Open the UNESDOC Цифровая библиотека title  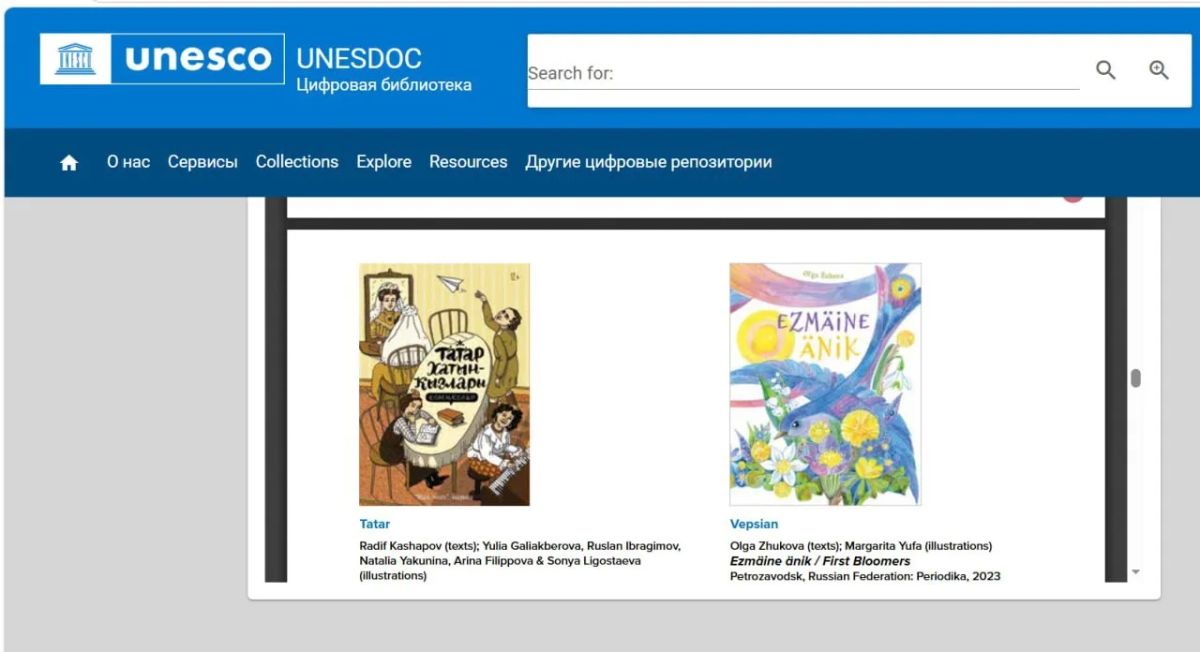[384, 70]
